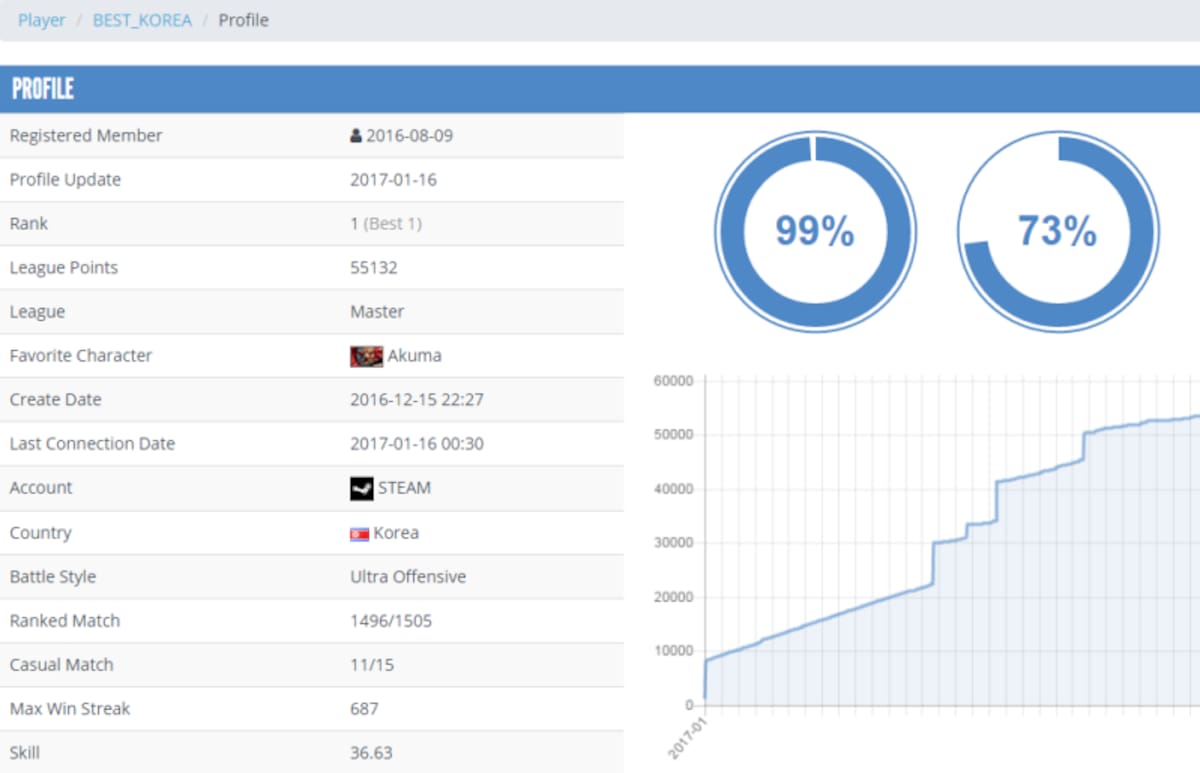The height and width of the screenshot is (773, 1200).
Task: Click the PROFILE section header
Action: pos(600,89)
